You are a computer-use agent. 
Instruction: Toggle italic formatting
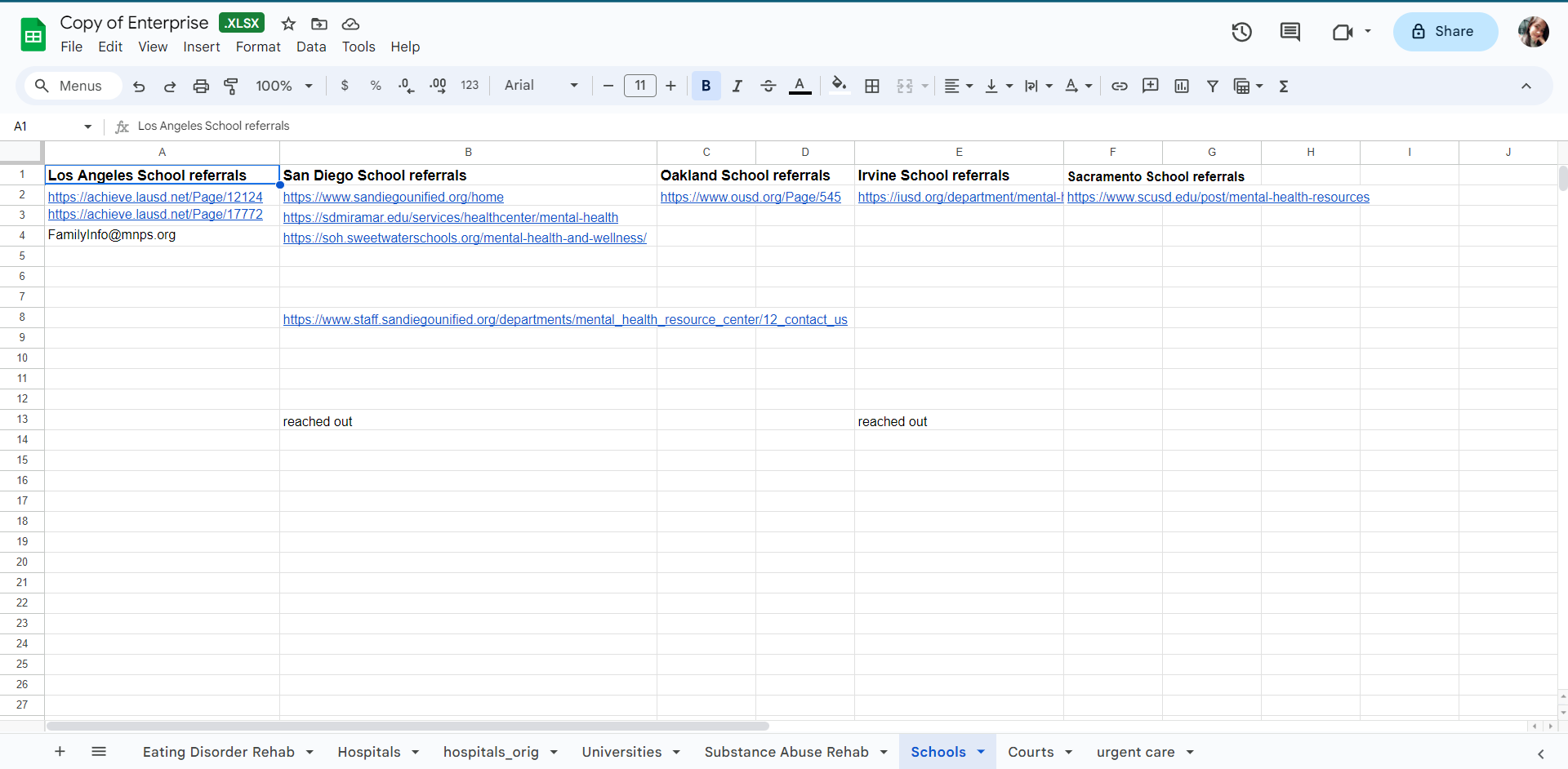point(737,86)
